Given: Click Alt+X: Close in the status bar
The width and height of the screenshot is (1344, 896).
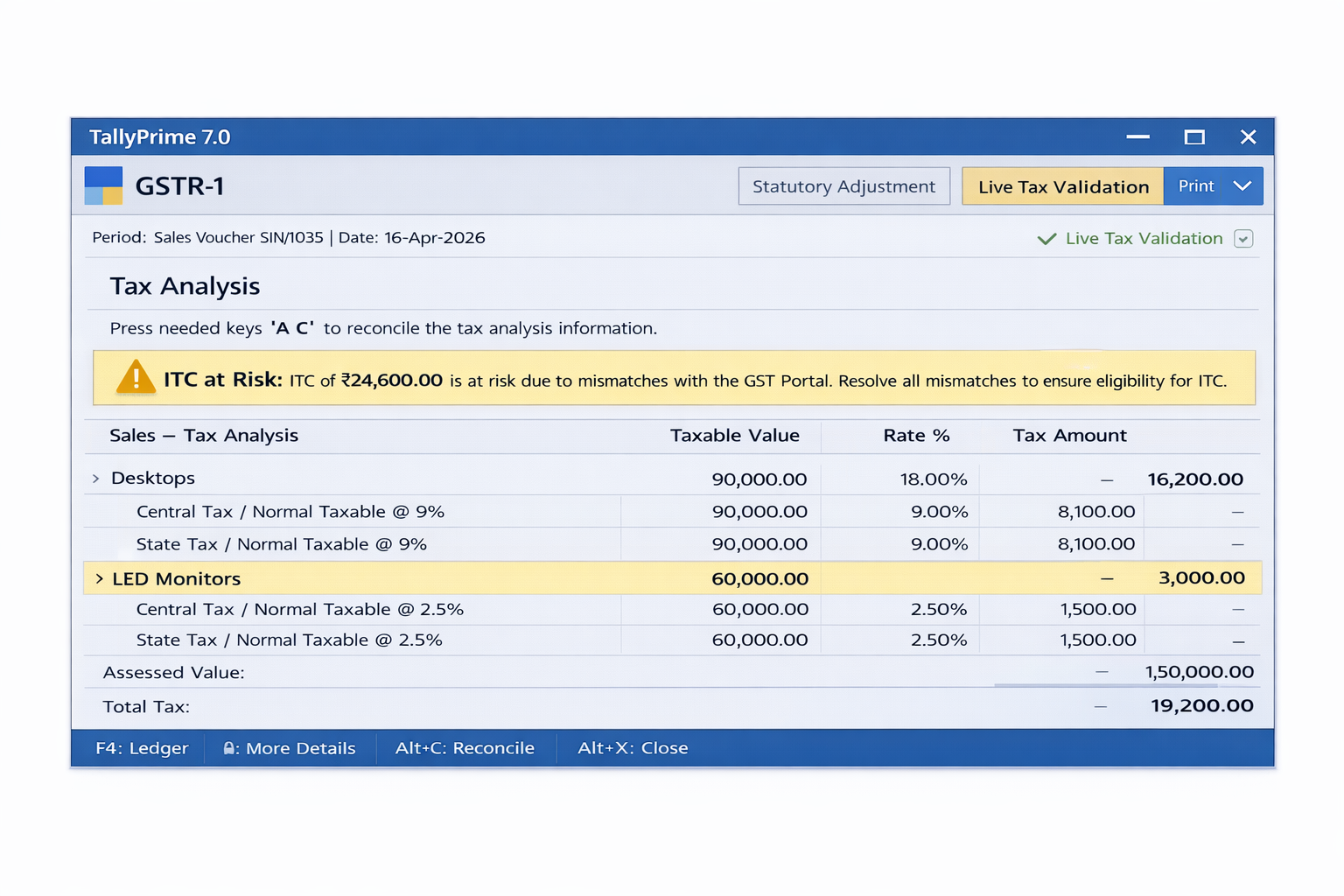Looking at the screenshot, I should click(632, 748).
